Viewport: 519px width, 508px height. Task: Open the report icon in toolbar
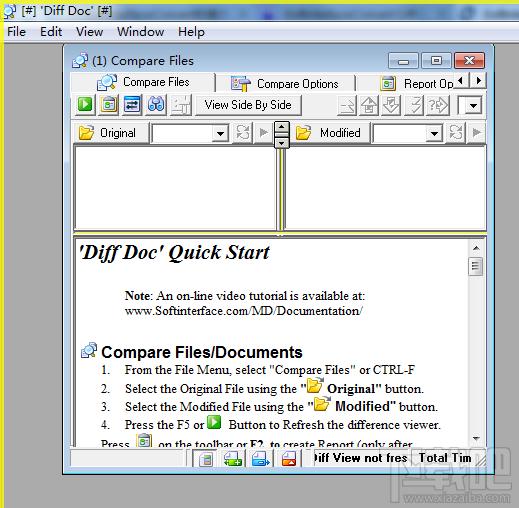109,105
